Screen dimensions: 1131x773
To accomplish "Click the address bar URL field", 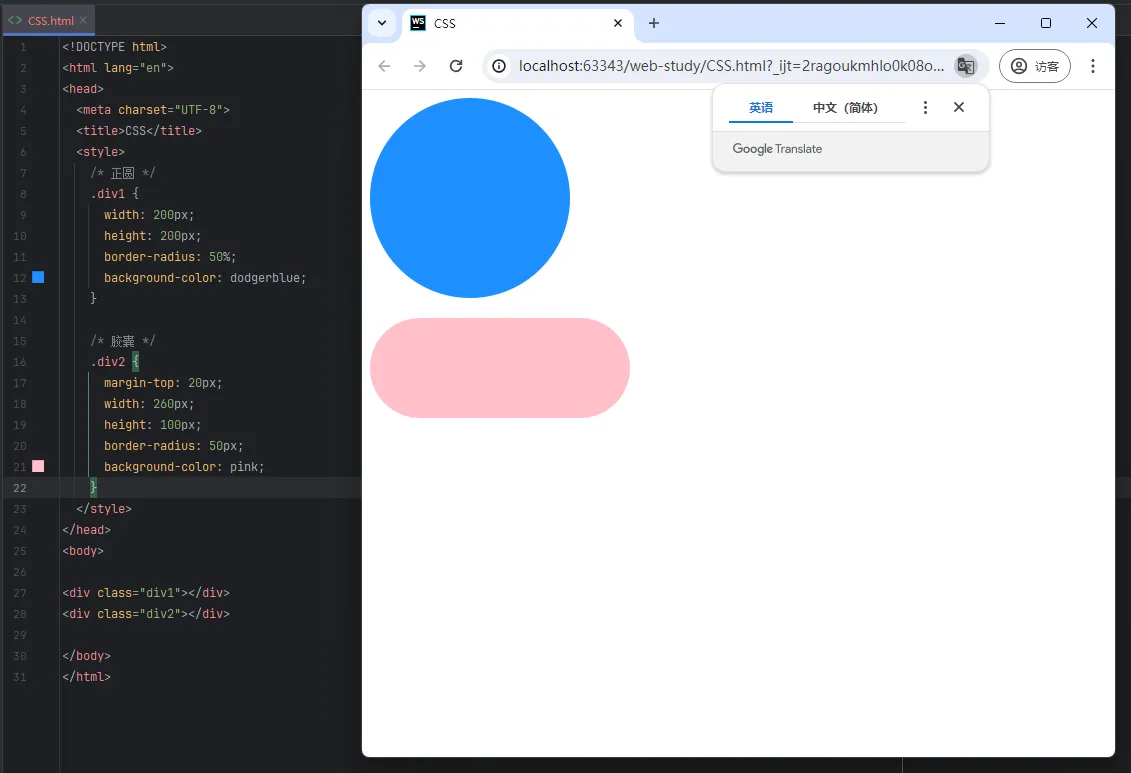I will point(730,66).
